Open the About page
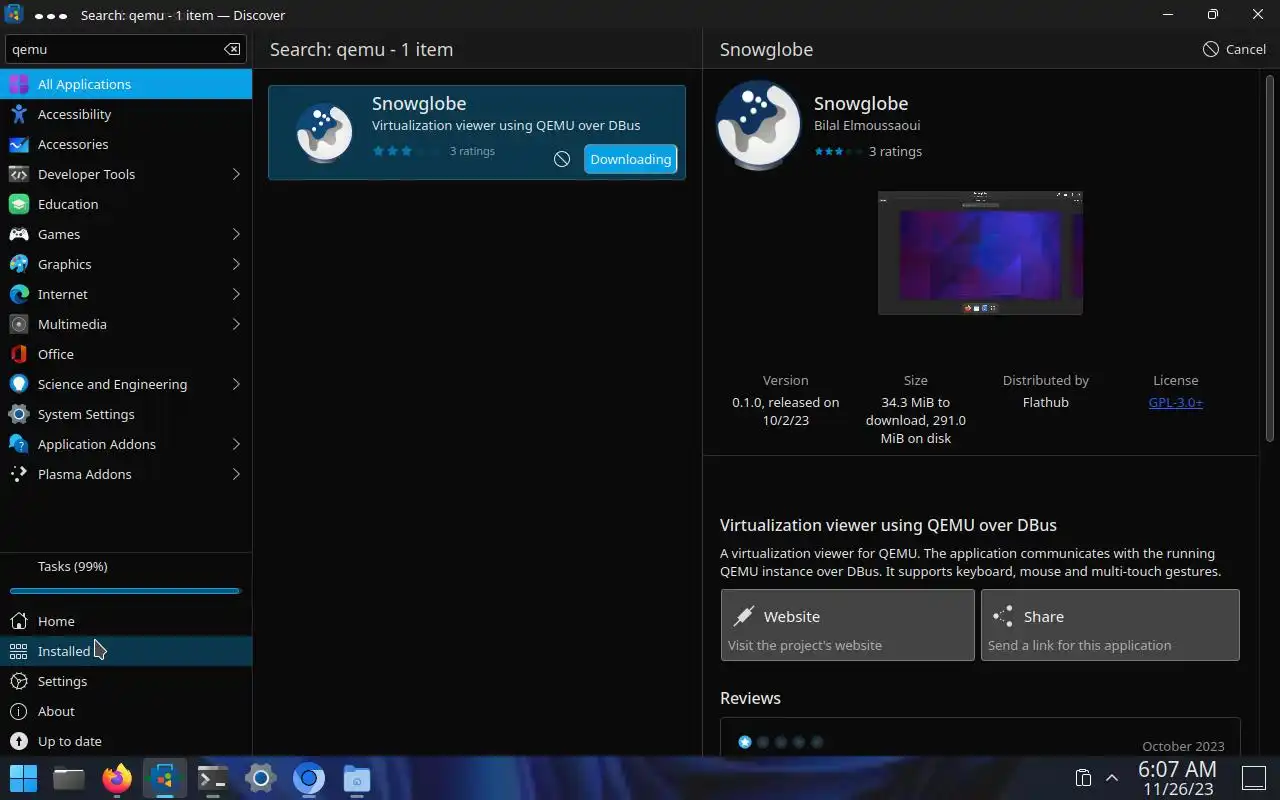 [x=126, y=711]
